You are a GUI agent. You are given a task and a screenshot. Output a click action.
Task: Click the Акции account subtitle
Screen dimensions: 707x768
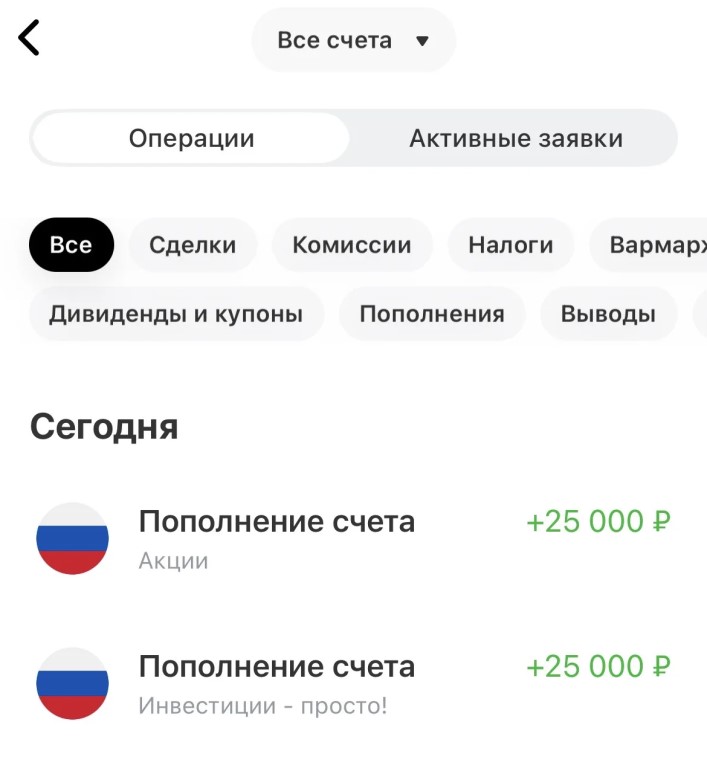tap(173, 560)
